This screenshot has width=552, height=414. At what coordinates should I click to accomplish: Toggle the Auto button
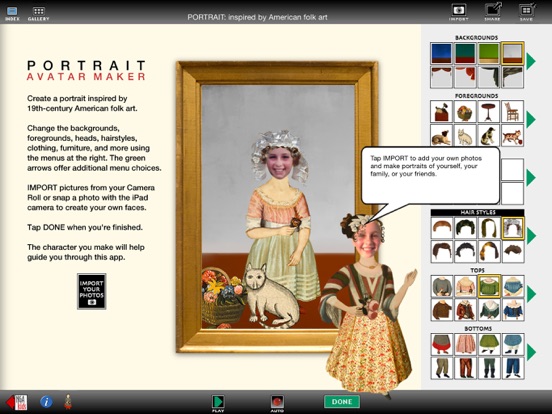click(x=277, y=403)
